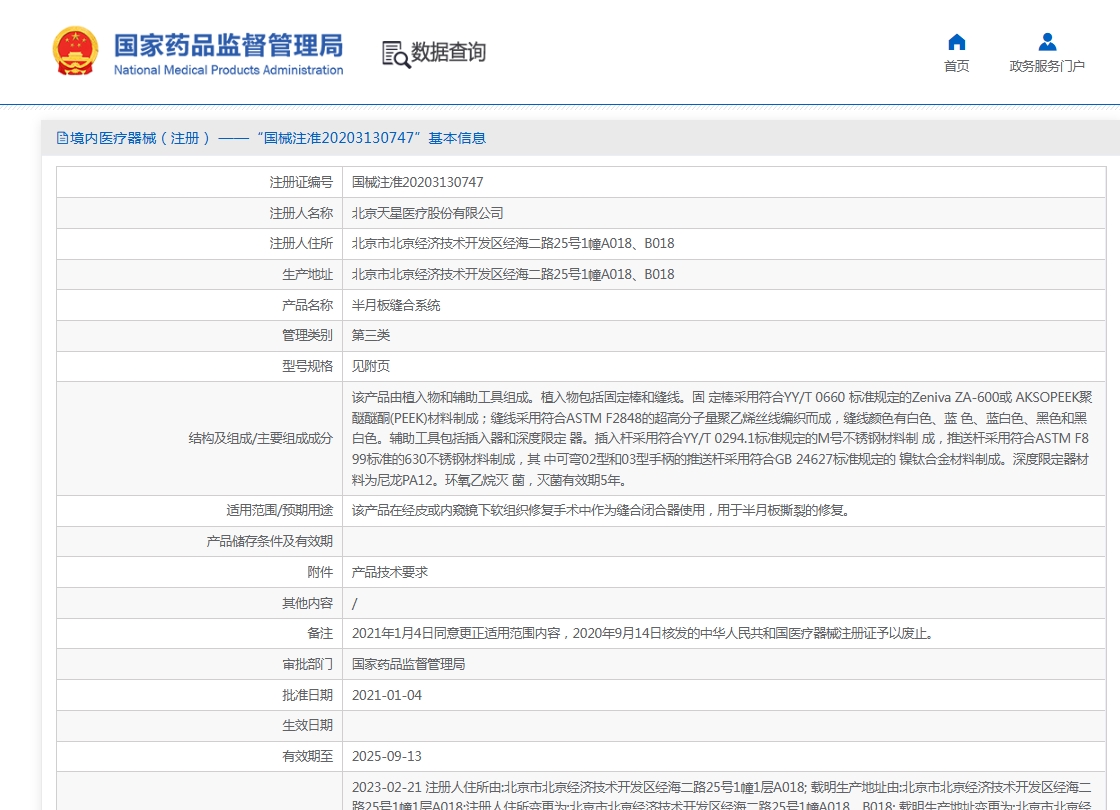
Task: Click the 生产地址 address value
Action: pyautogui.click(x=513, y=275)
